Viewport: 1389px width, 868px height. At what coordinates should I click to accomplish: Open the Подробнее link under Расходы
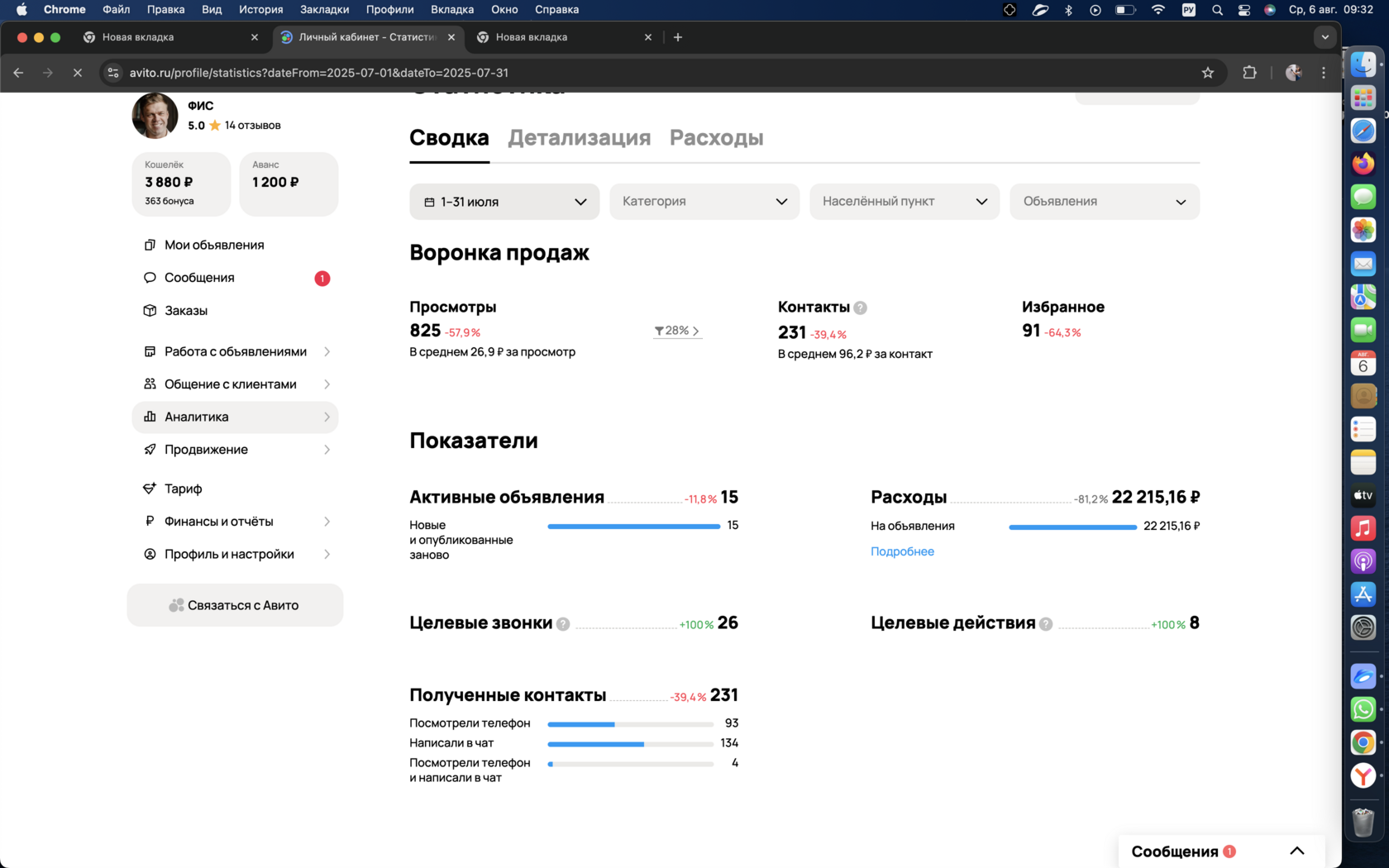coord(902,551)
